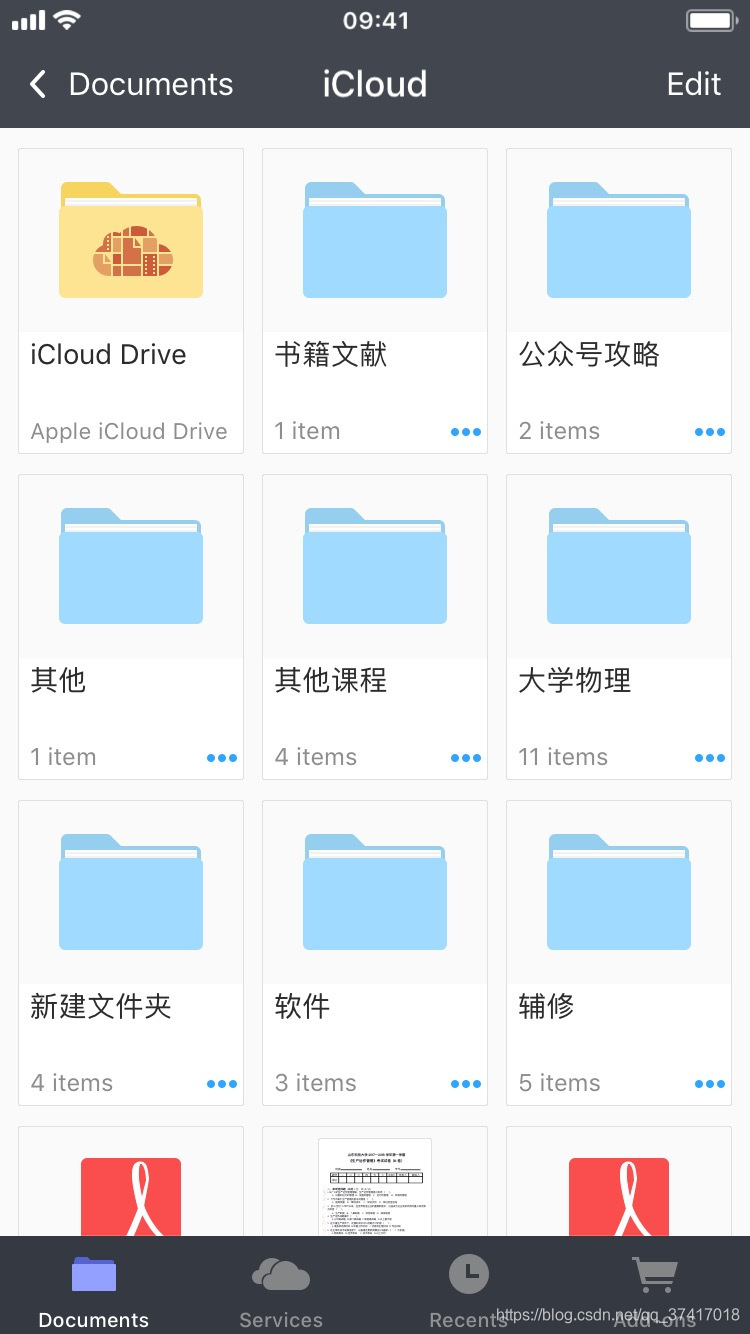Select the 大学物理 folder name
The width and height of the screenshot is (750, 1334).
pyautogui.click(x=575, y=681)
